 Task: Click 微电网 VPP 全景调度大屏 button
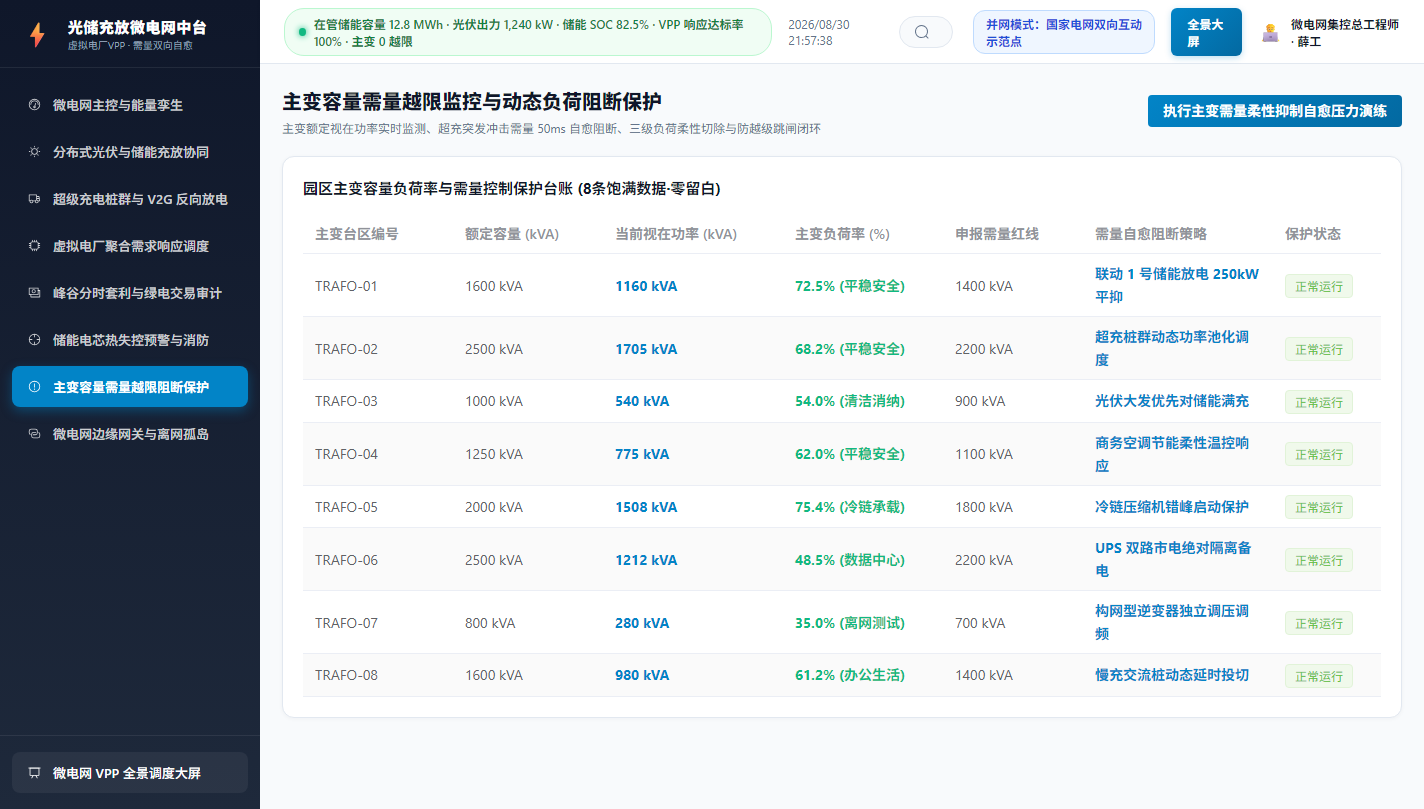pyautogui.click(x=130, y=773)
